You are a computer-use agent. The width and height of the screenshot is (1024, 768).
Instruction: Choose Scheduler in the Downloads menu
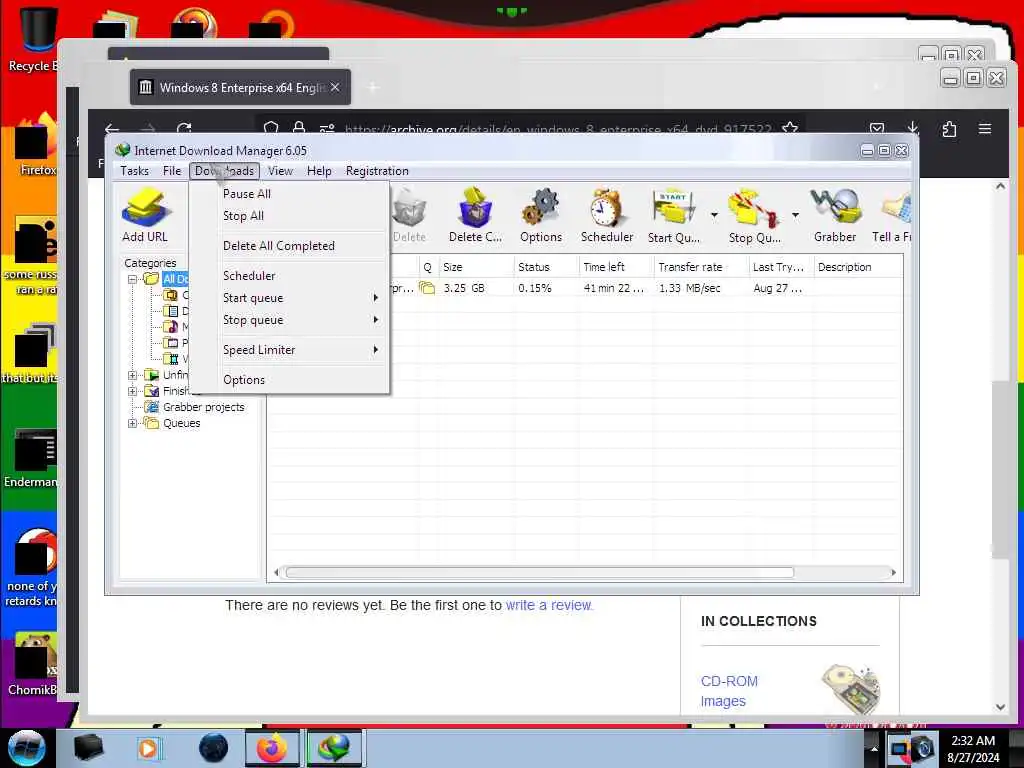click(290, 276)
